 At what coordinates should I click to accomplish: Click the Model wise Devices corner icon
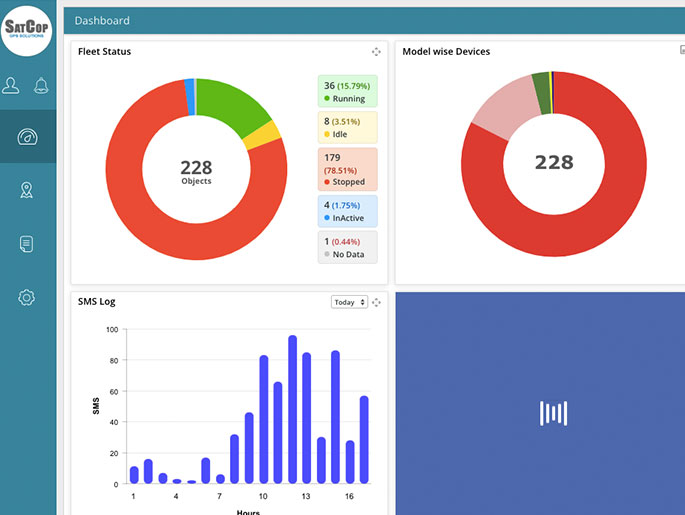pyautogui.click(x=682, y=50)
